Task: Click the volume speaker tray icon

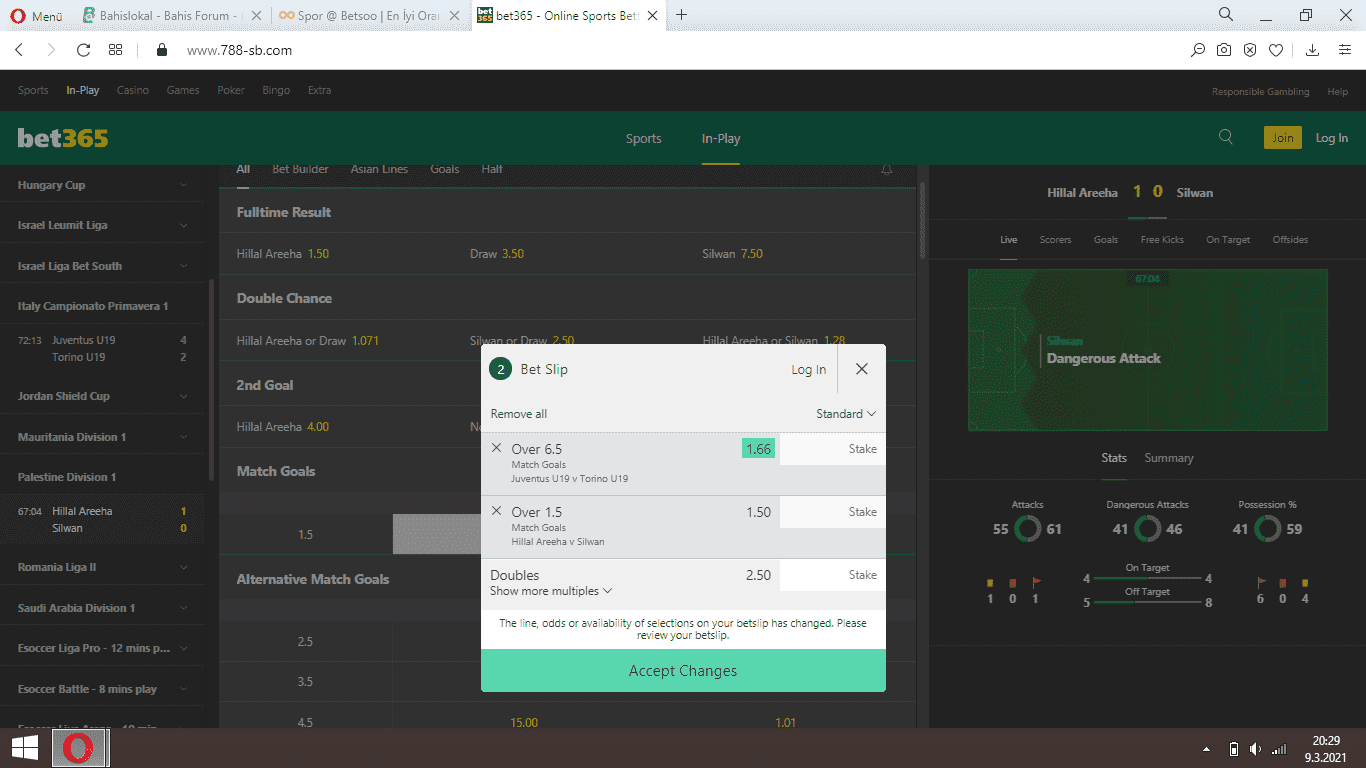Action: pyautogui.click(x=1256, y=749)
